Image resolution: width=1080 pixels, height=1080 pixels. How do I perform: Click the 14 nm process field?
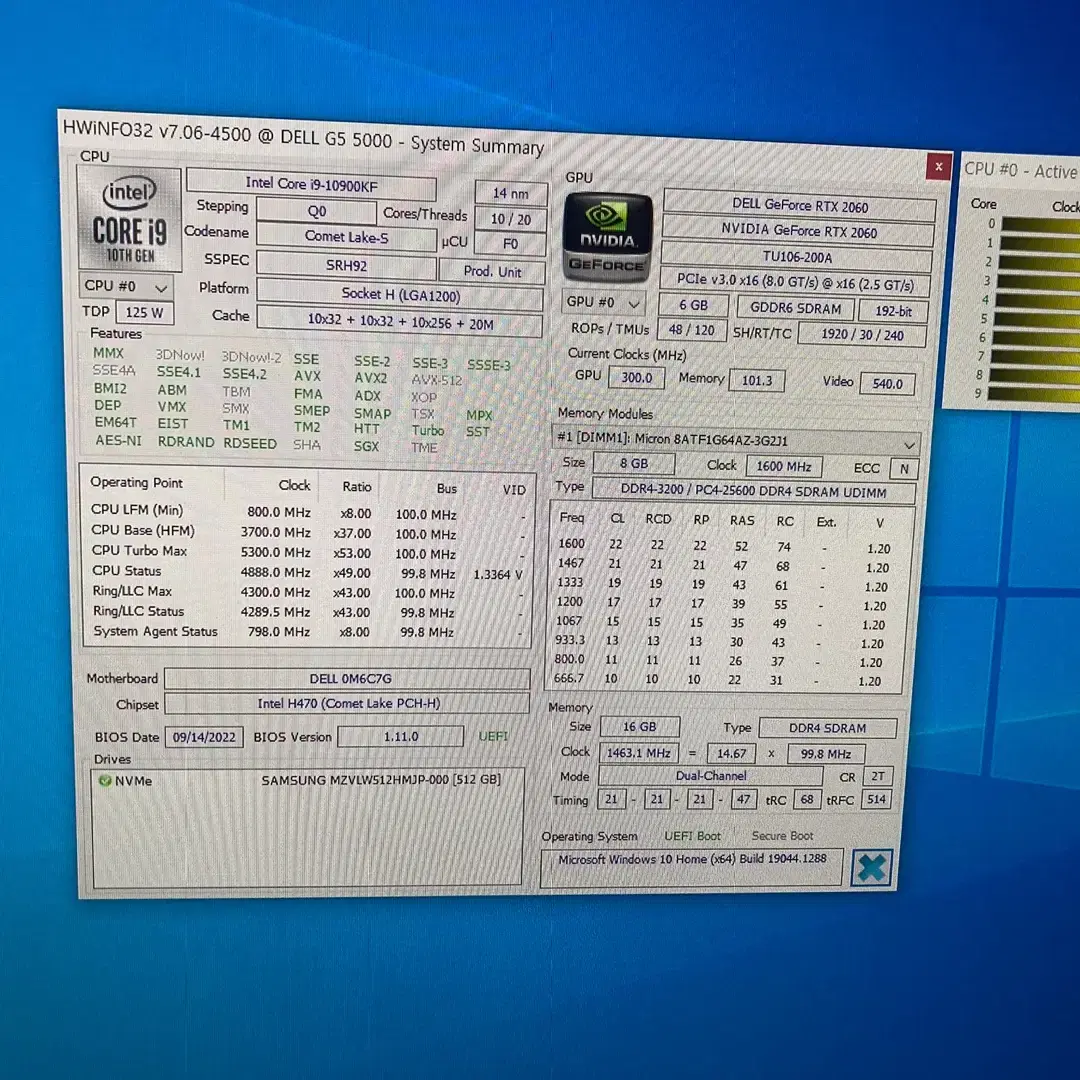pos(511,194)
